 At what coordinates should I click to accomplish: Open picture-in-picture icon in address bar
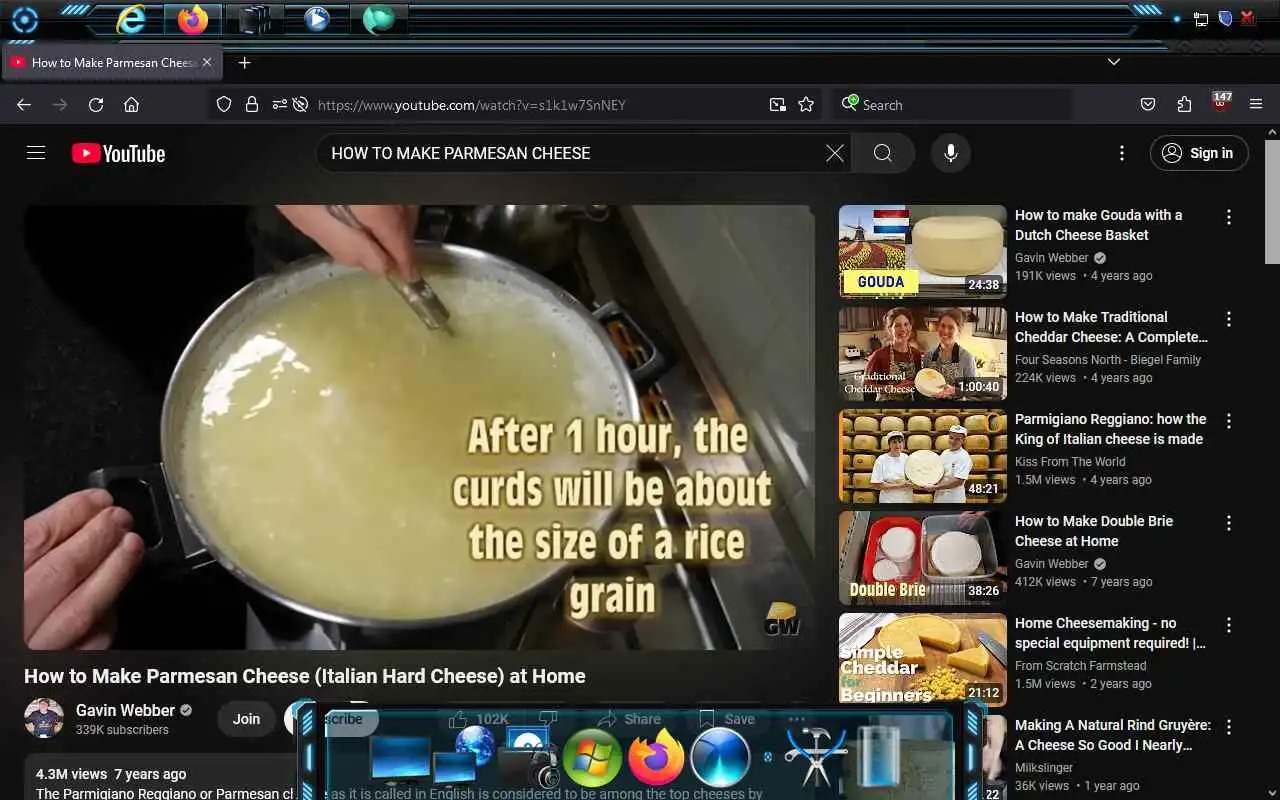tap(777, 105)
